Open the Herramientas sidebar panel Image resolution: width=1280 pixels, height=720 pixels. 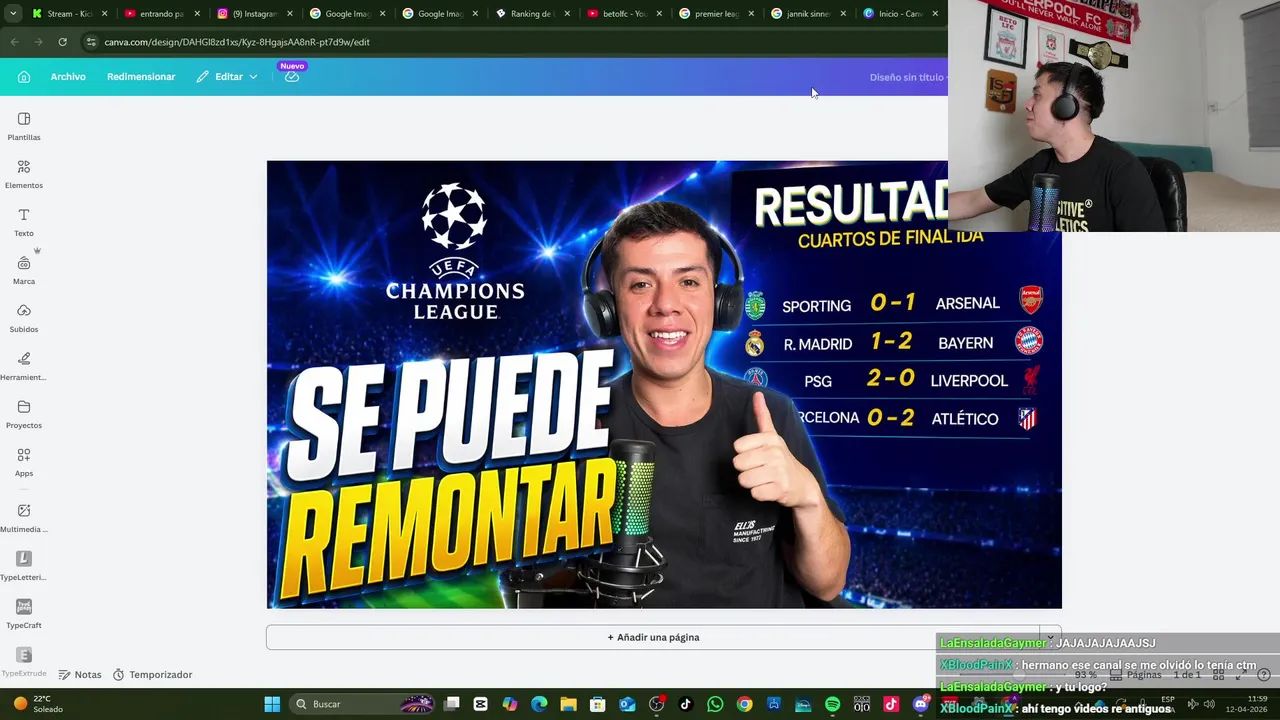24,366
